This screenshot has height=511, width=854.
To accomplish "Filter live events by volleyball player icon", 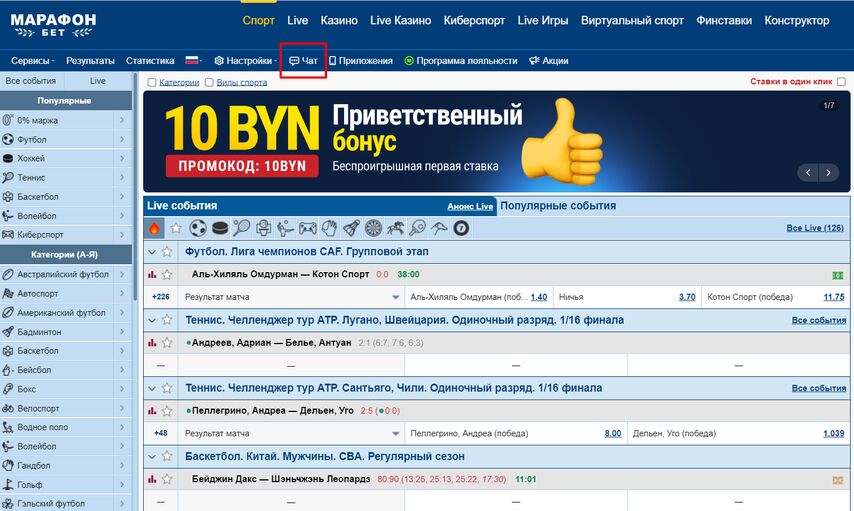I will tap(285, 228).
